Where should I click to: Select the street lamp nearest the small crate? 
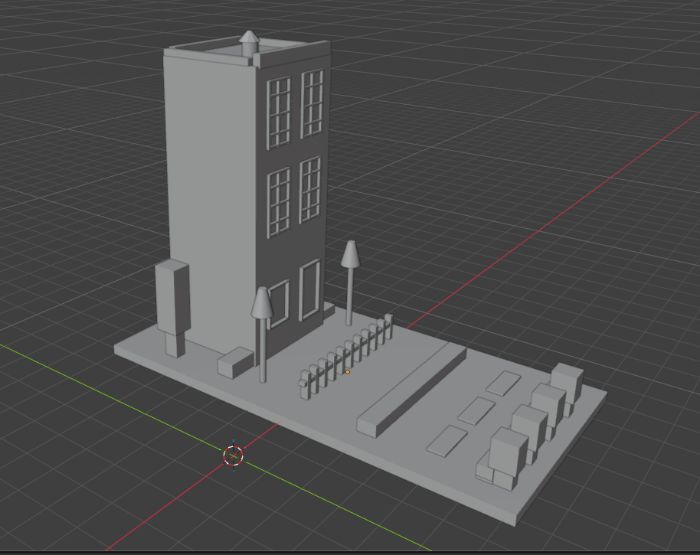tap(262, 334)
